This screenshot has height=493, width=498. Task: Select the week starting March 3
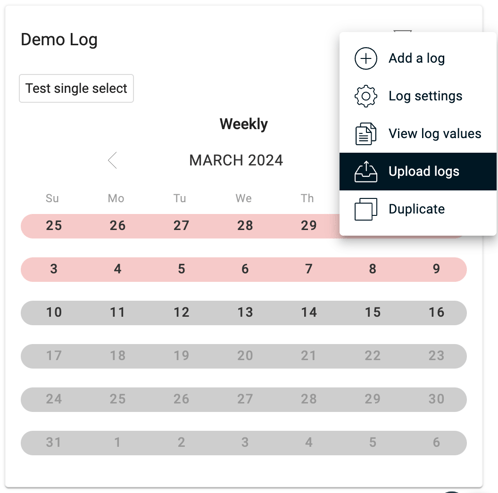click(244, 269)
